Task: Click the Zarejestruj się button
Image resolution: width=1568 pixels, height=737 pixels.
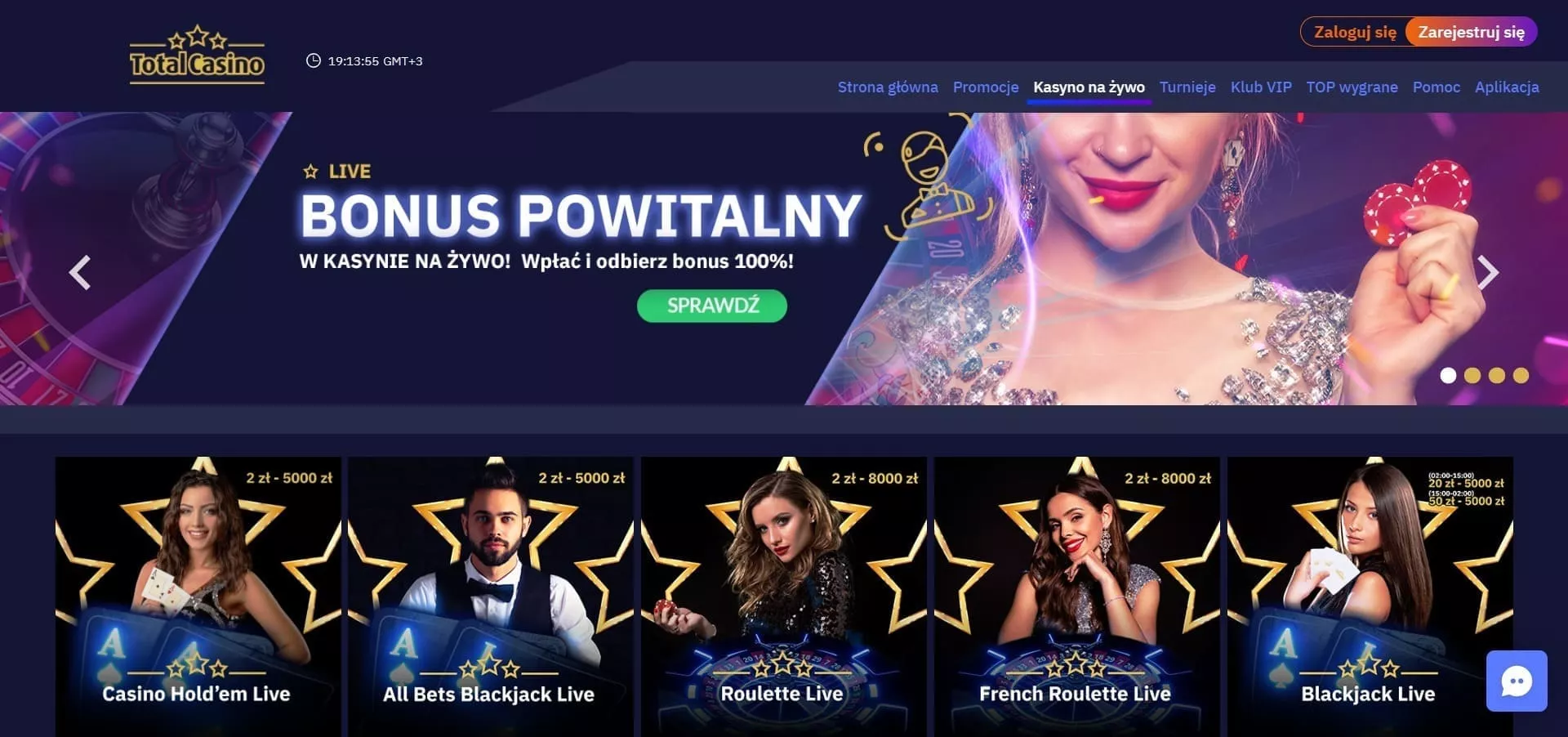Action: [1472, 32]
